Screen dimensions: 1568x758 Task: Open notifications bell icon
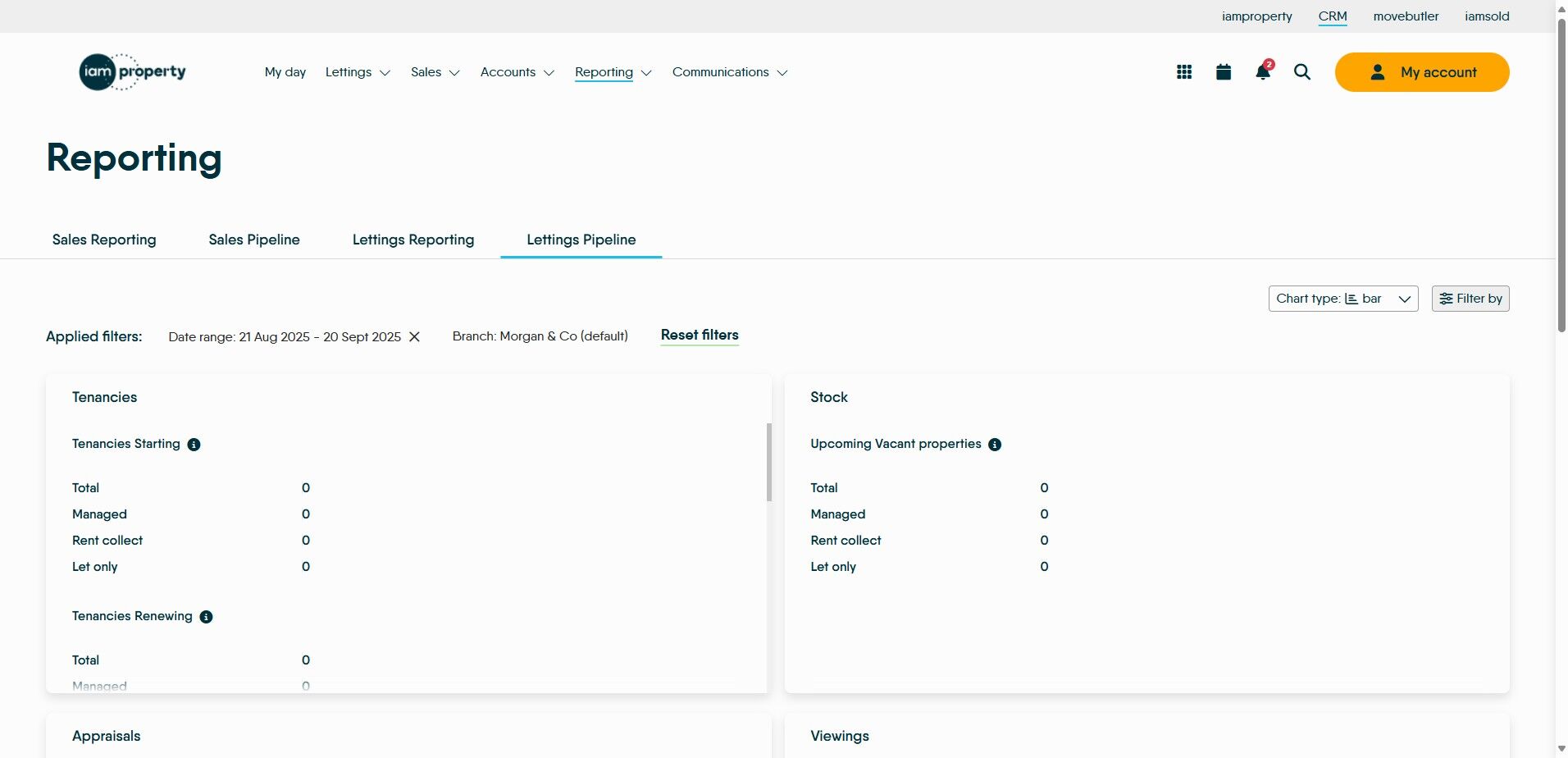pos(1263,72)
